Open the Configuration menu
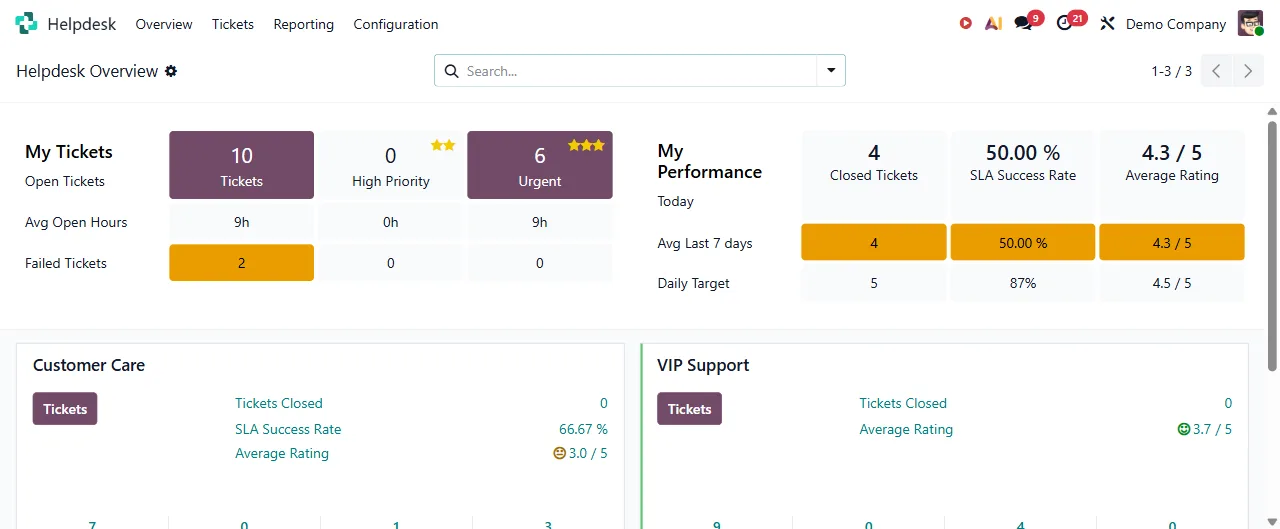 pyautogui.click(x=396, y=24)
